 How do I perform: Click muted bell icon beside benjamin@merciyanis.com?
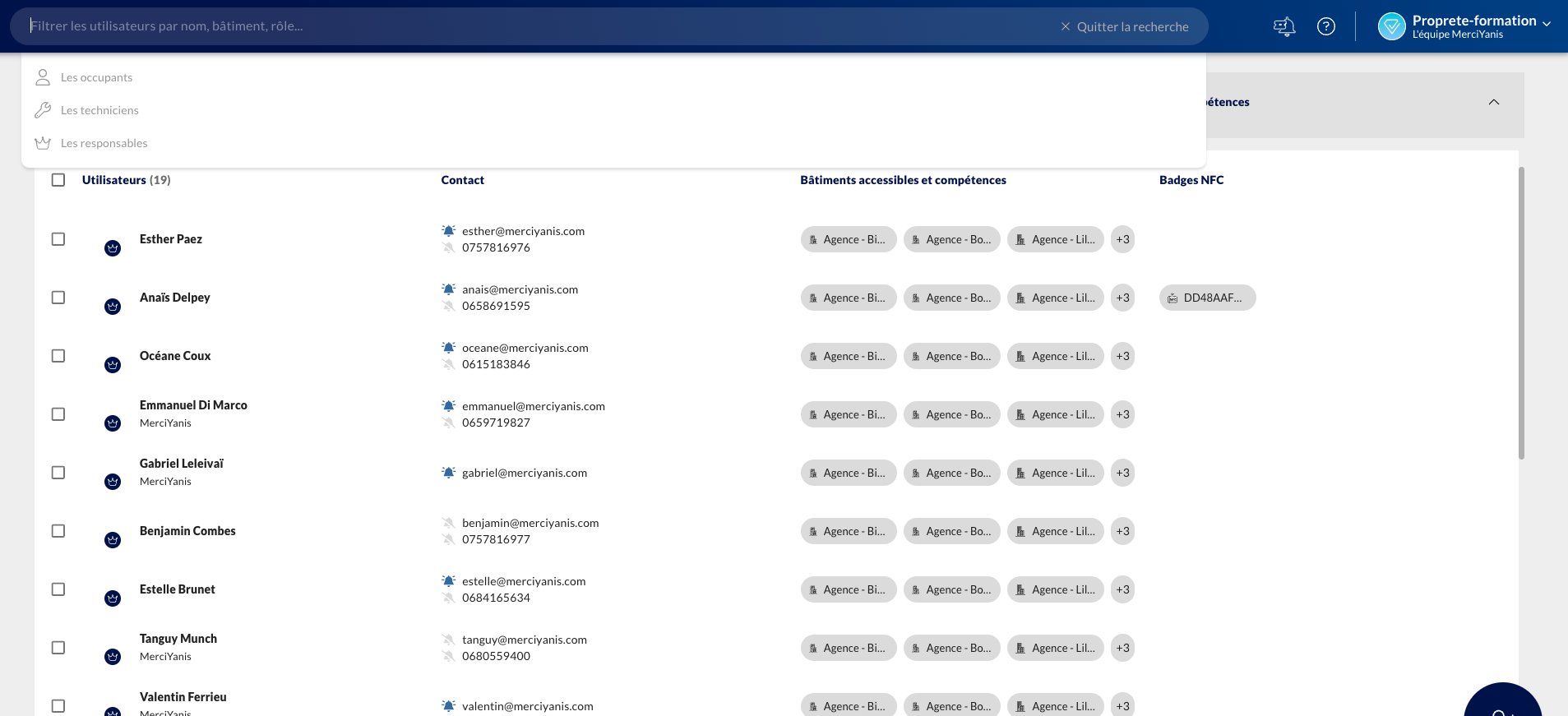click(448, 523)
